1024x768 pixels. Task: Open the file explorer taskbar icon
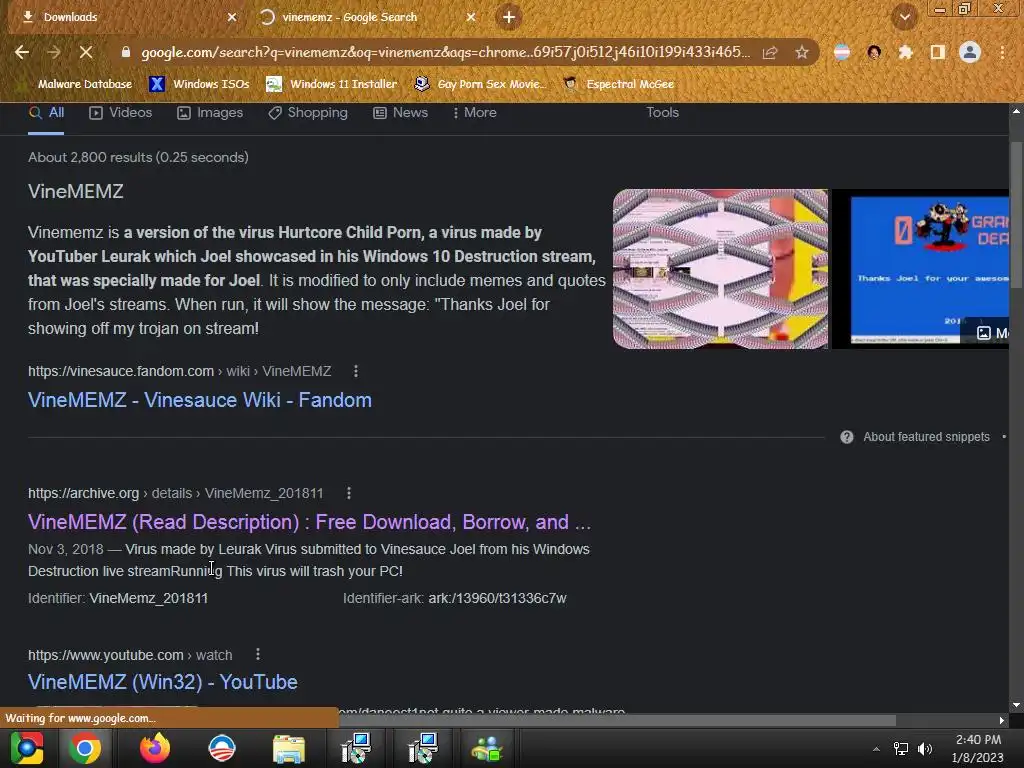coord(289,748)
